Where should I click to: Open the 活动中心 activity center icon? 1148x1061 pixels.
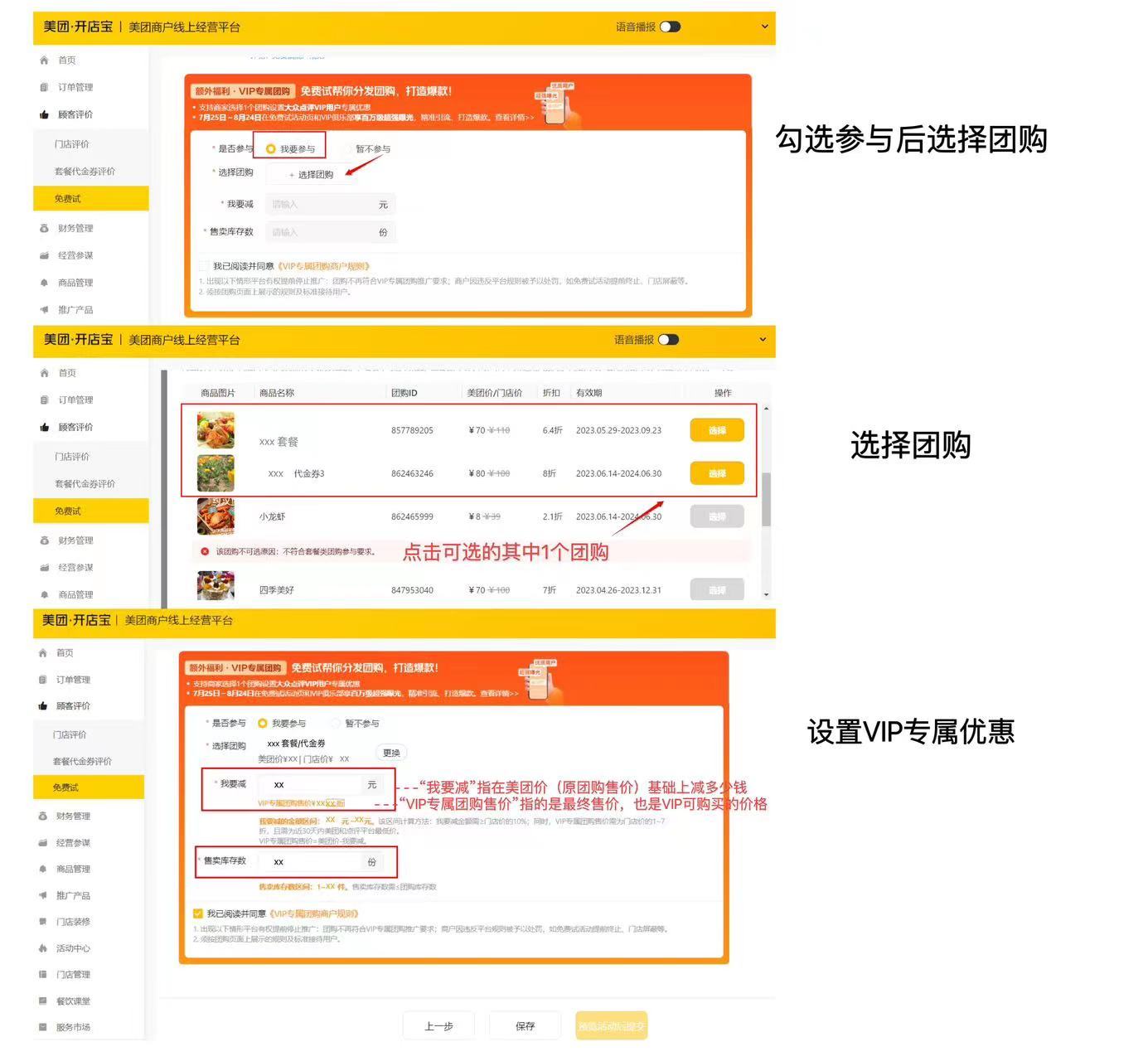coord(43,947)
